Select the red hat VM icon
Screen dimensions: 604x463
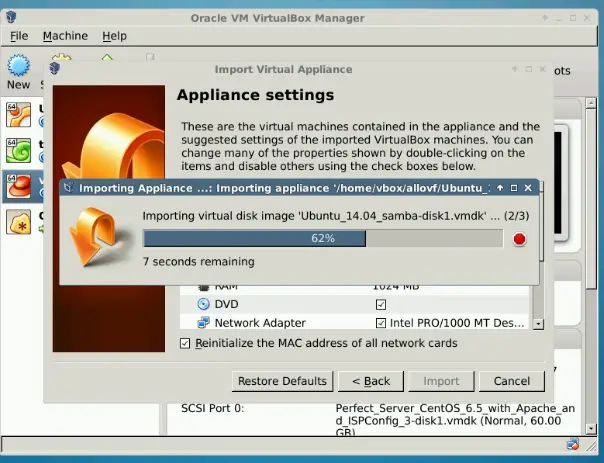pyautogui.click(x=18, y=186)
